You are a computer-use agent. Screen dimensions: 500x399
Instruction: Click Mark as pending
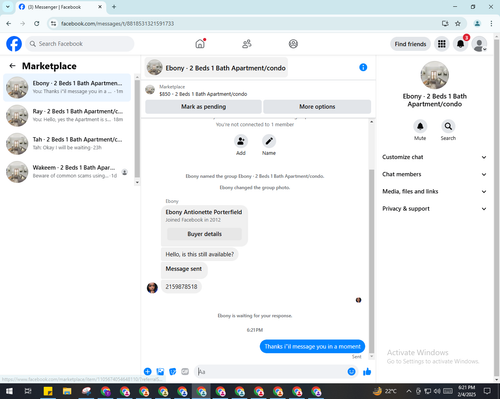[203, 107]
